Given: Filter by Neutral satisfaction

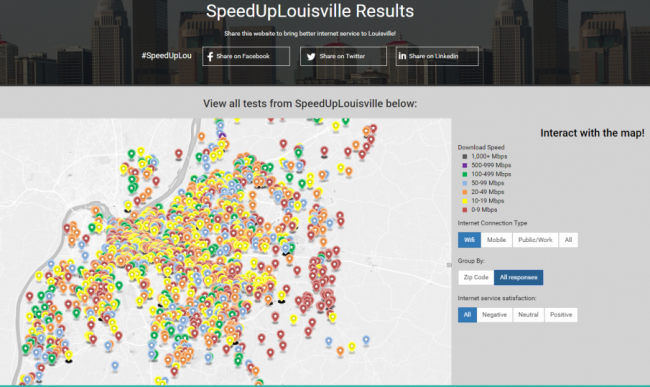Looking at the screenshot, I should point(528,314).
